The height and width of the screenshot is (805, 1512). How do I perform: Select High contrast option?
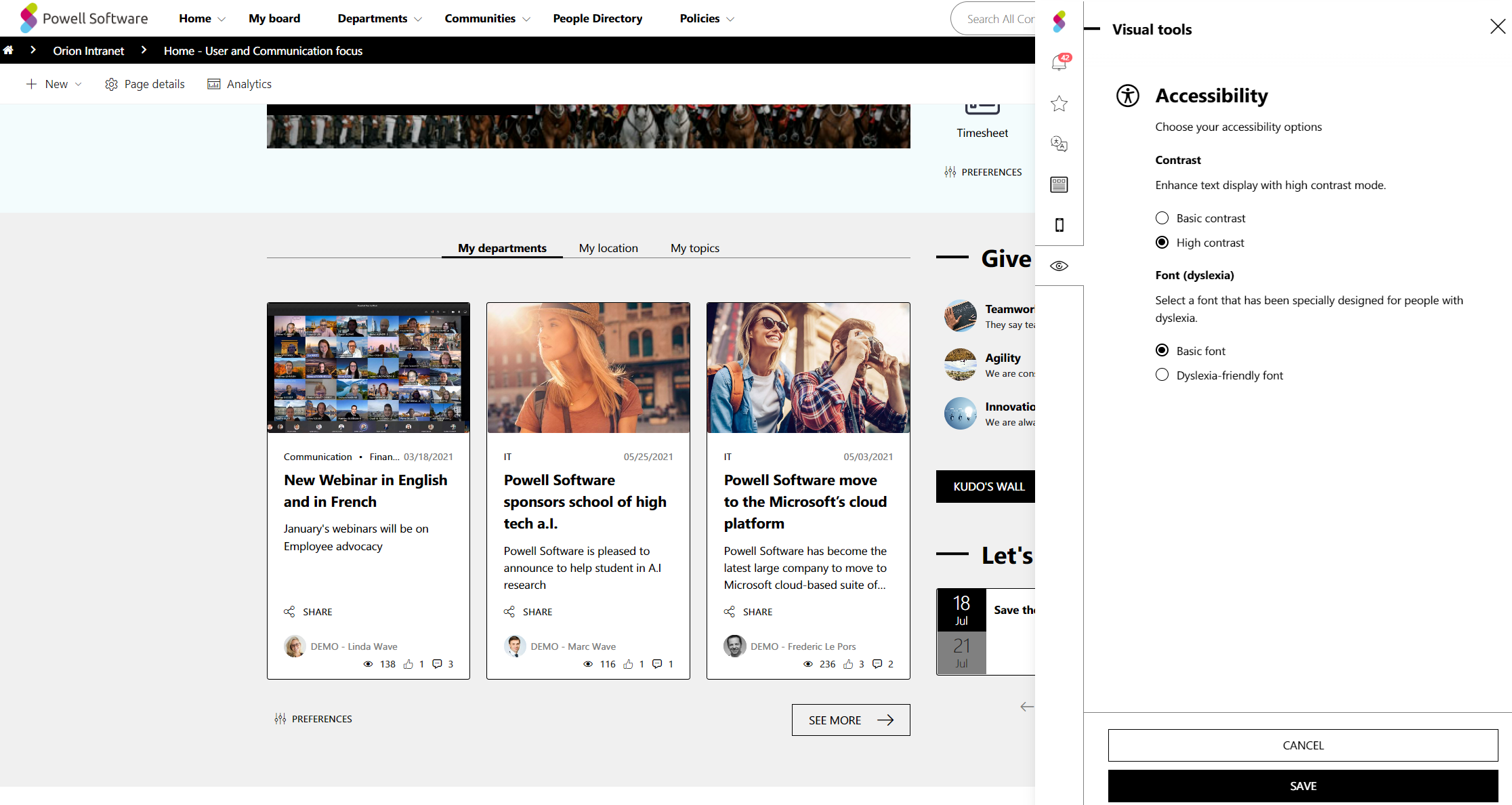[x=1162, y=242]
